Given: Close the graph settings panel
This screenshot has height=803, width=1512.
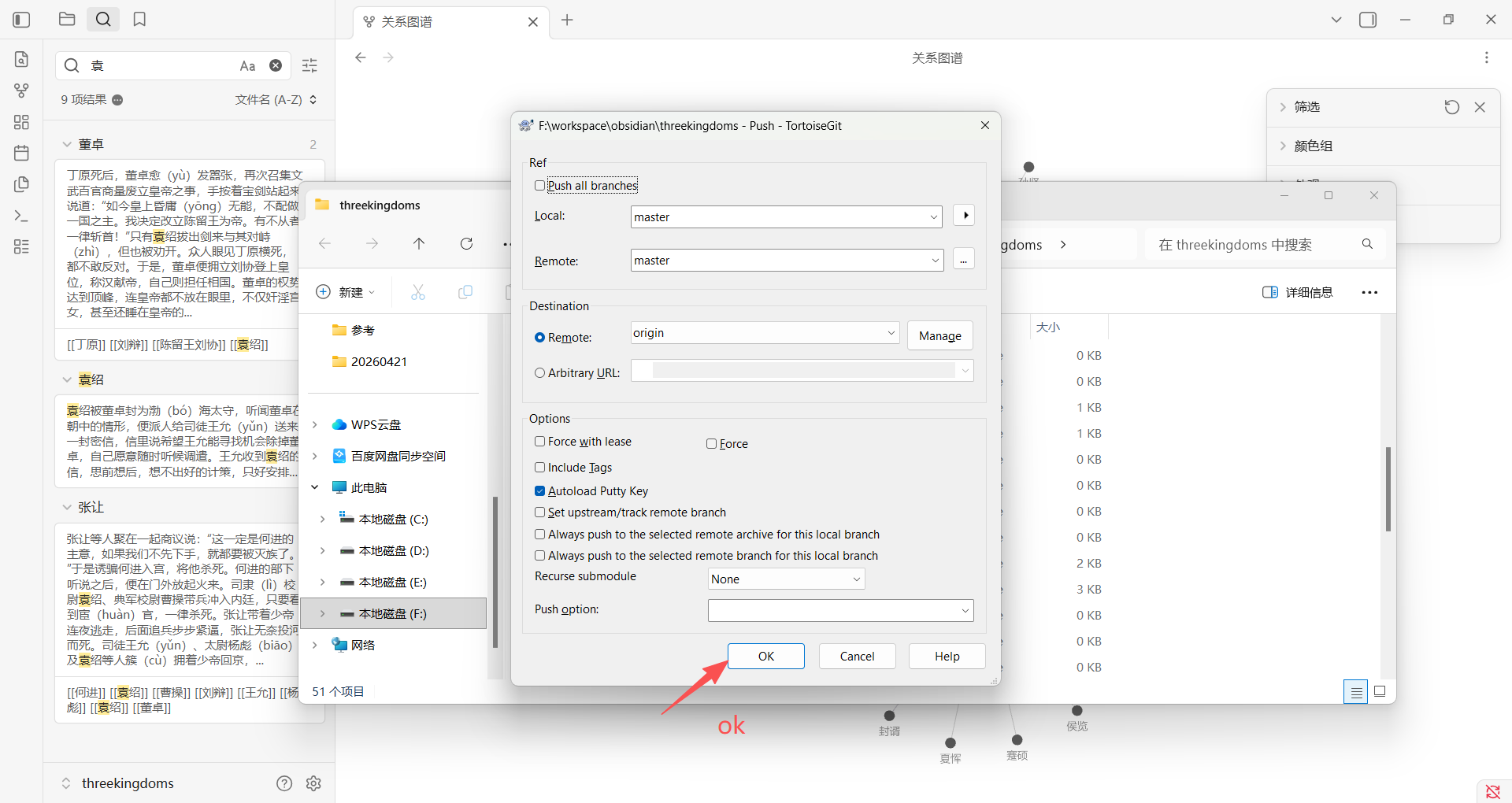Looking at the screenshot, I should click(x=1480, y=107).
